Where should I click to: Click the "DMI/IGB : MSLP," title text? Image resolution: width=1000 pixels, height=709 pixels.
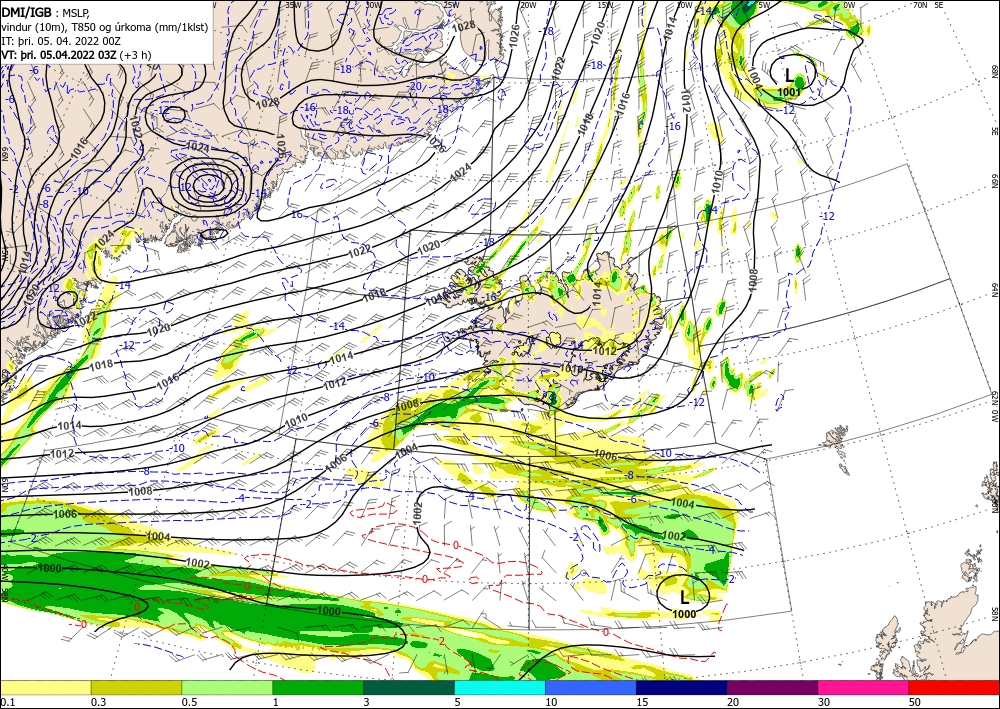coord(45,13)
